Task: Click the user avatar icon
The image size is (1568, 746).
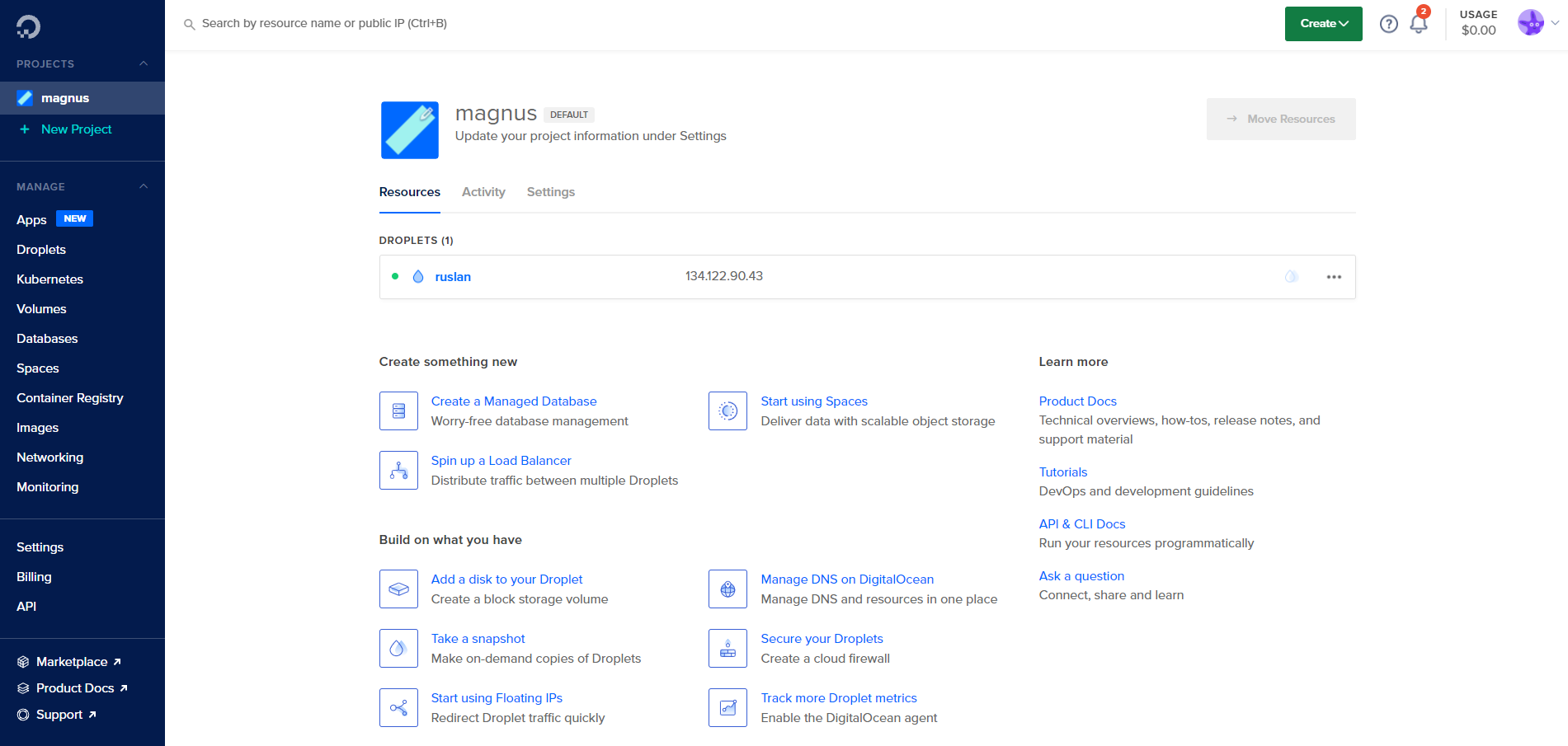Action: [1531, 23]
